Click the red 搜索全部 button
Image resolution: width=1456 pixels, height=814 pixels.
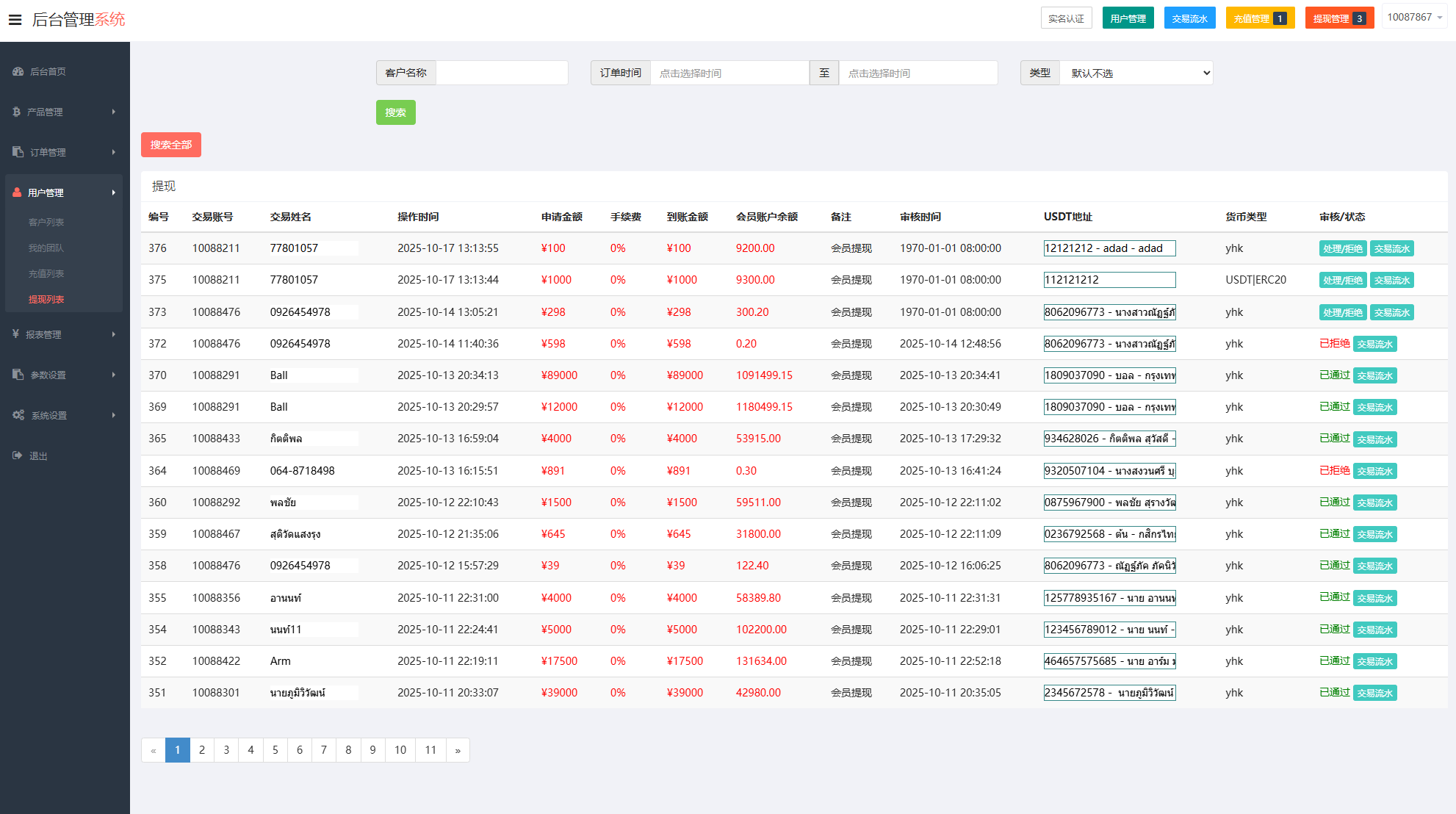170,145
